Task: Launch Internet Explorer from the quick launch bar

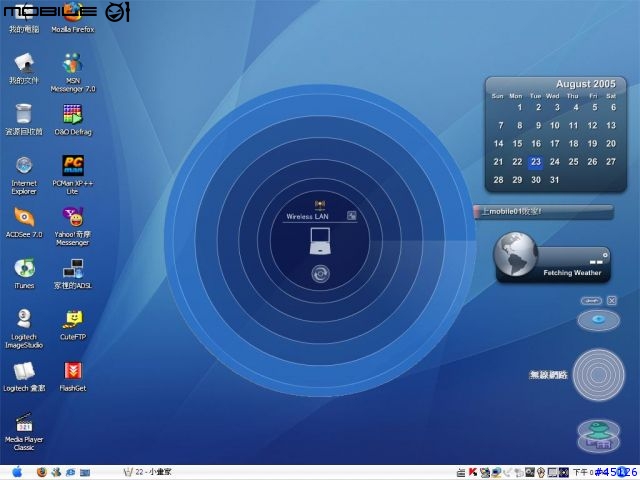Action: pos(70,472)
